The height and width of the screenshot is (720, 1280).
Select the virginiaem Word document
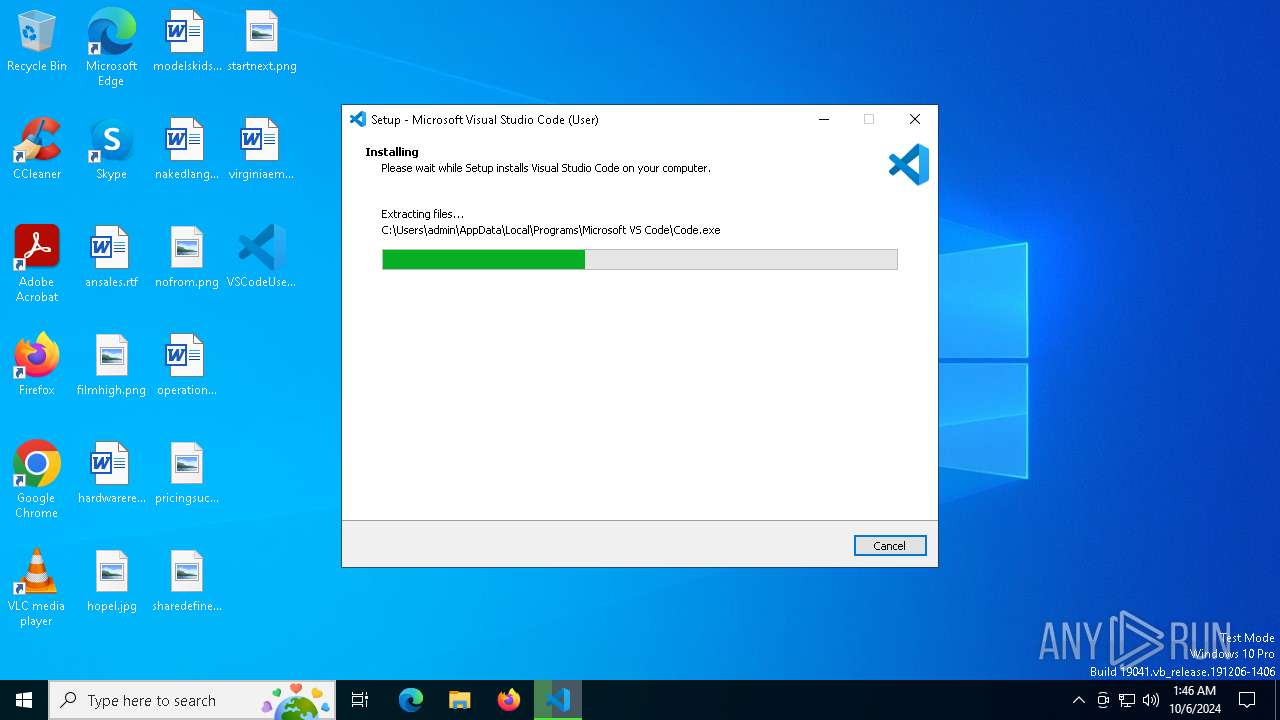262,150
